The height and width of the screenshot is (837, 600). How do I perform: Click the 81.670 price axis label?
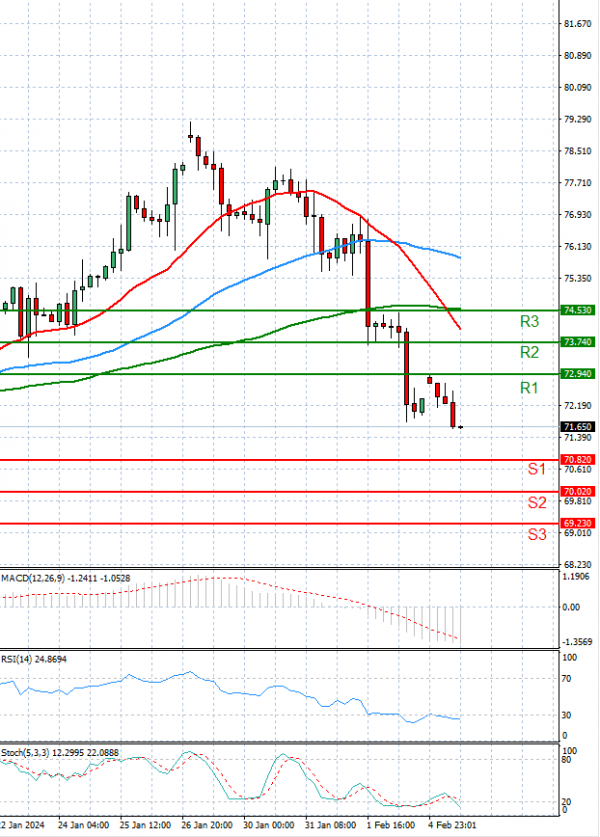pyautogui.click(x=576, y=23)
